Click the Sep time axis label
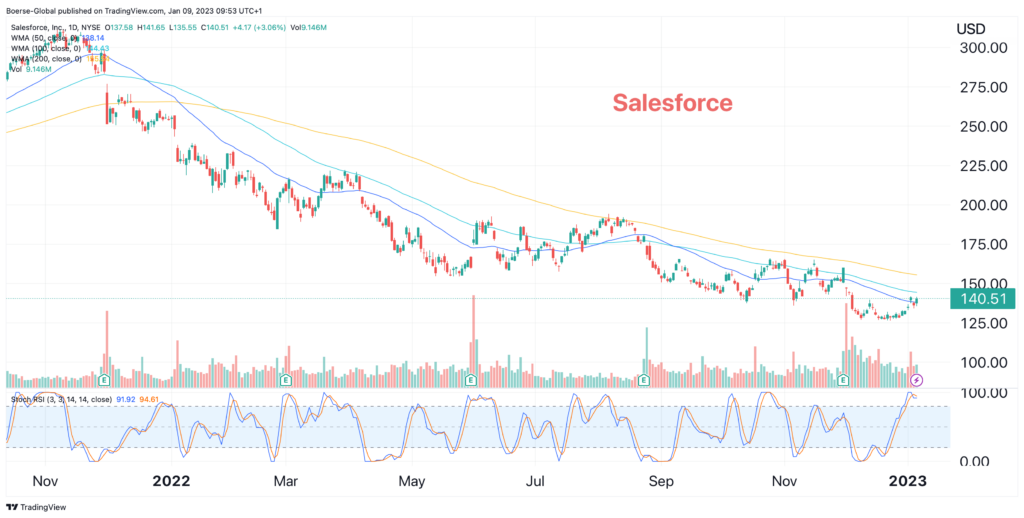The height and width of the screenshot is (518, 1024). coord(660,481)
